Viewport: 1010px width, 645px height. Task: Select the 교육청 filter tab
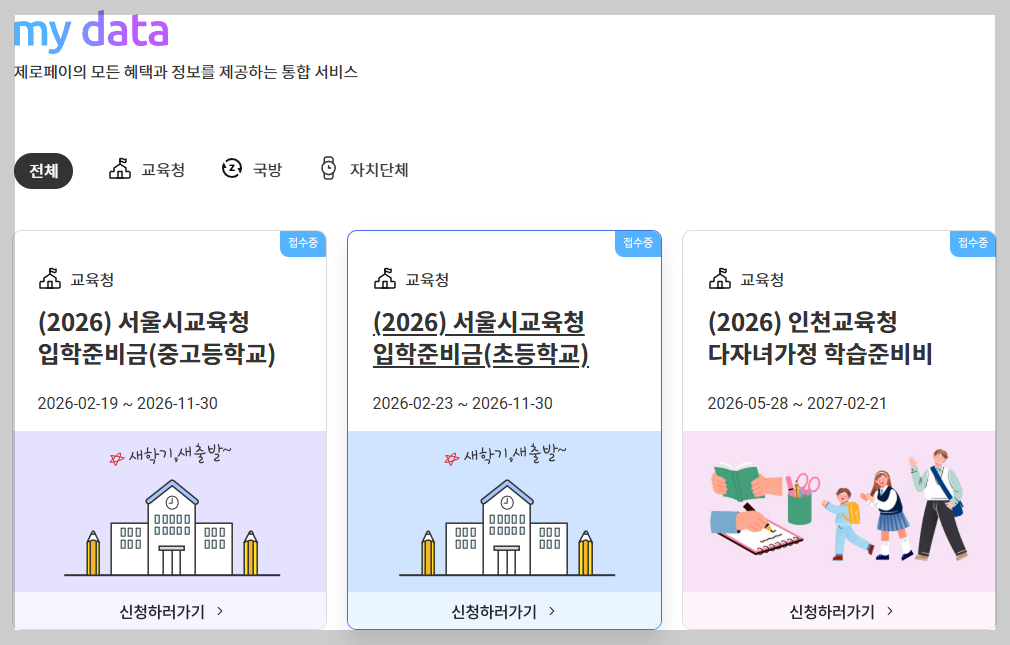click(x=147, y=169)
